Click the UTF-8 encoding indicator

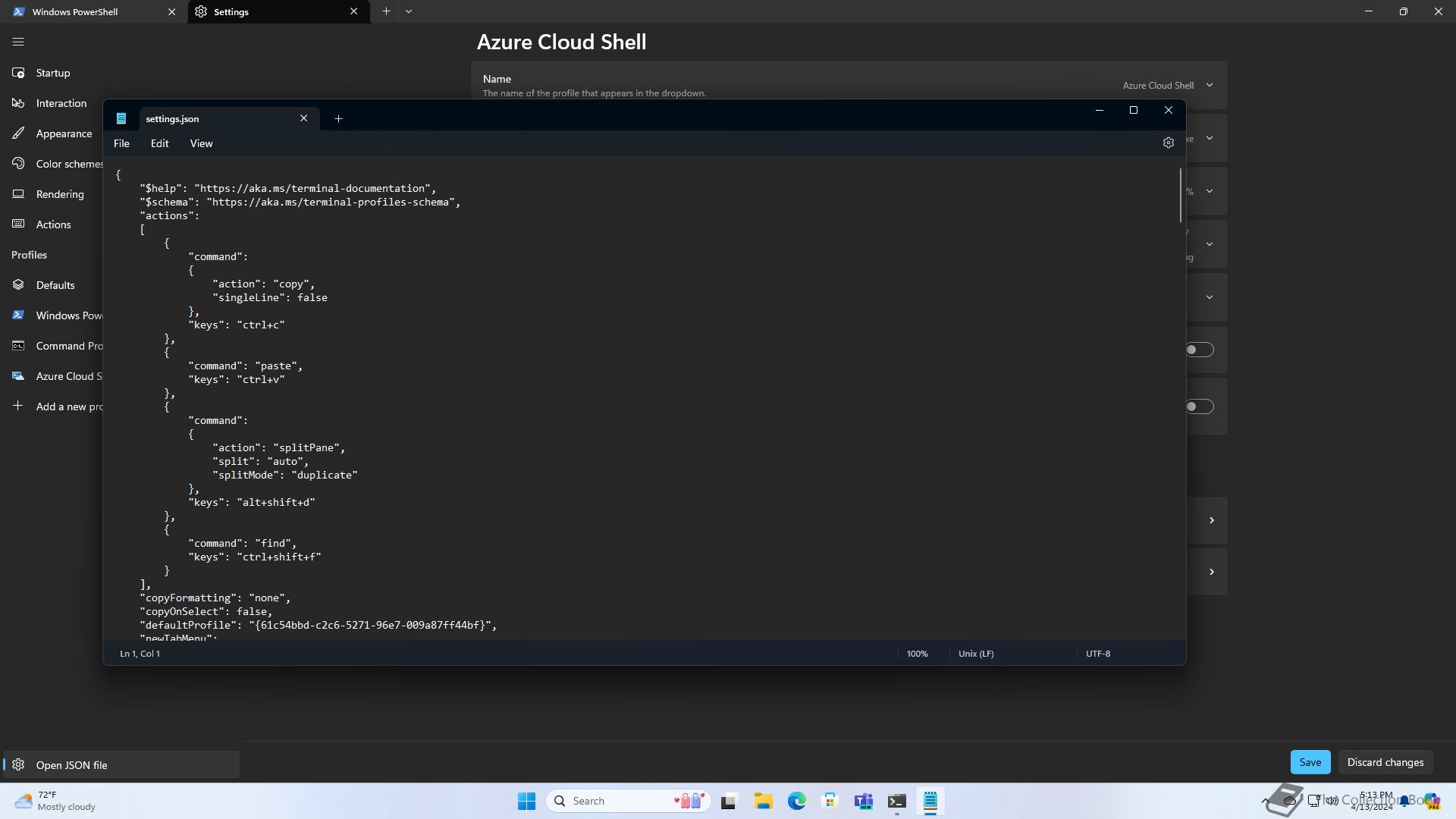click(1097, 654)
